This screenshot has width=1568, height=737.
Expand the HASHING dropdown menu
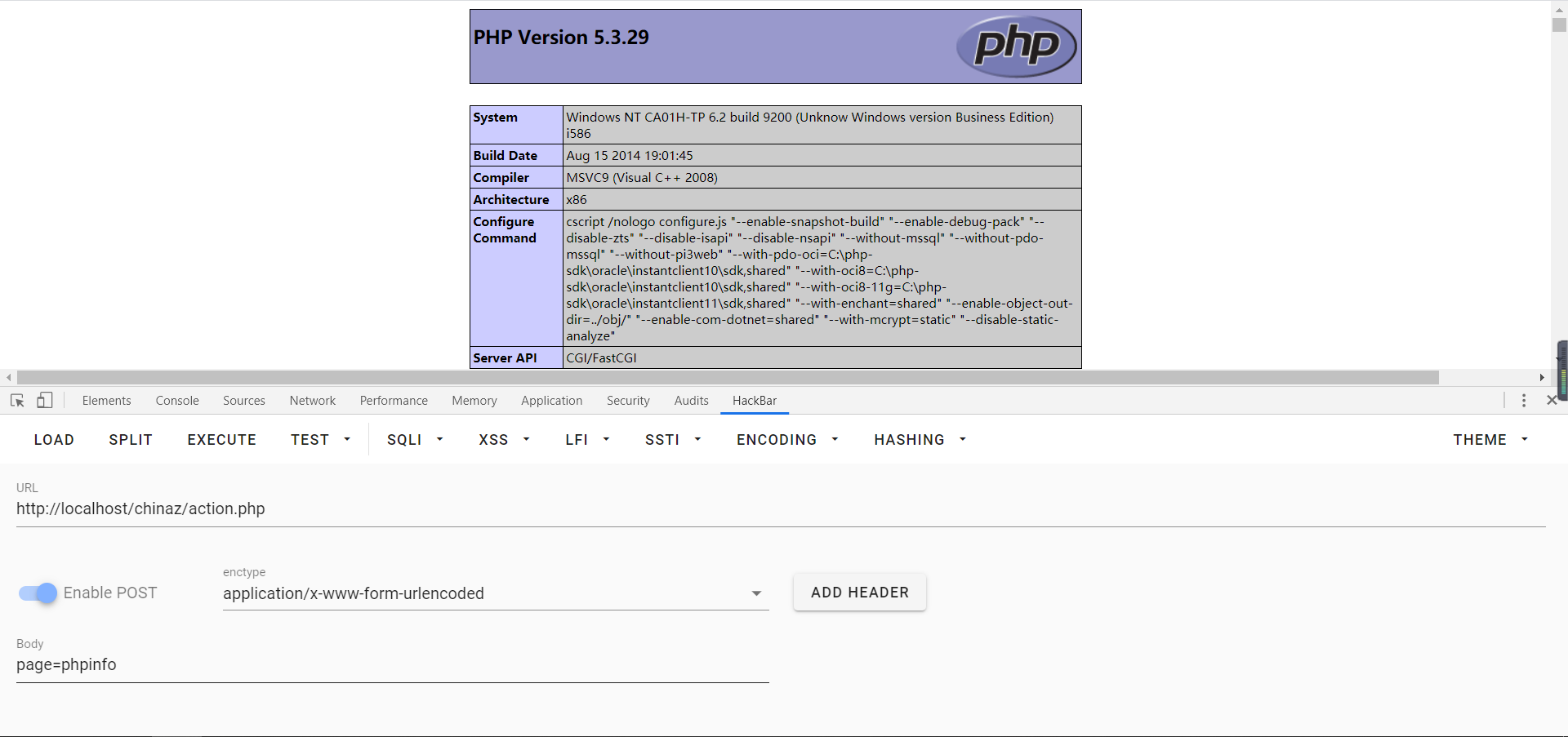point(920,440)
